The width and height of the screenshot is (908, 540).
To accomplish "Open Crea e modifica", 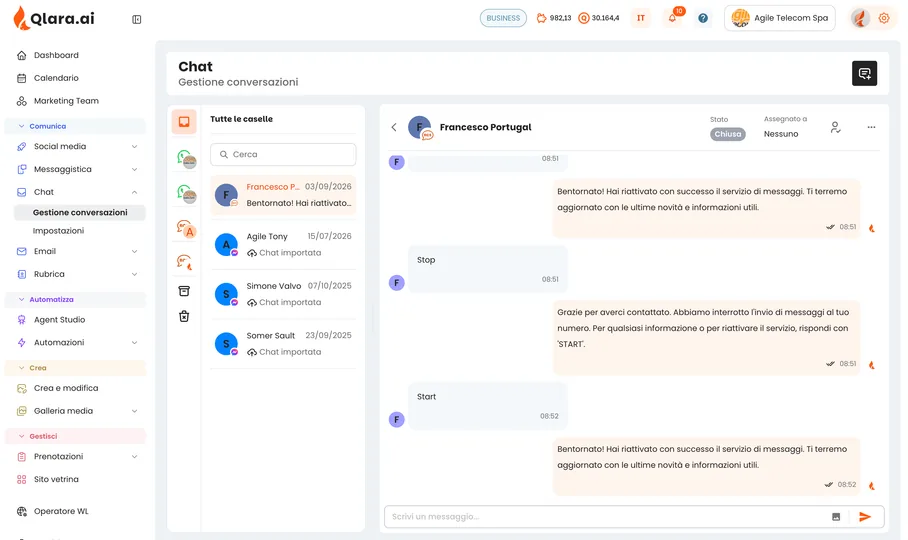I will click(x=65, y=388).
